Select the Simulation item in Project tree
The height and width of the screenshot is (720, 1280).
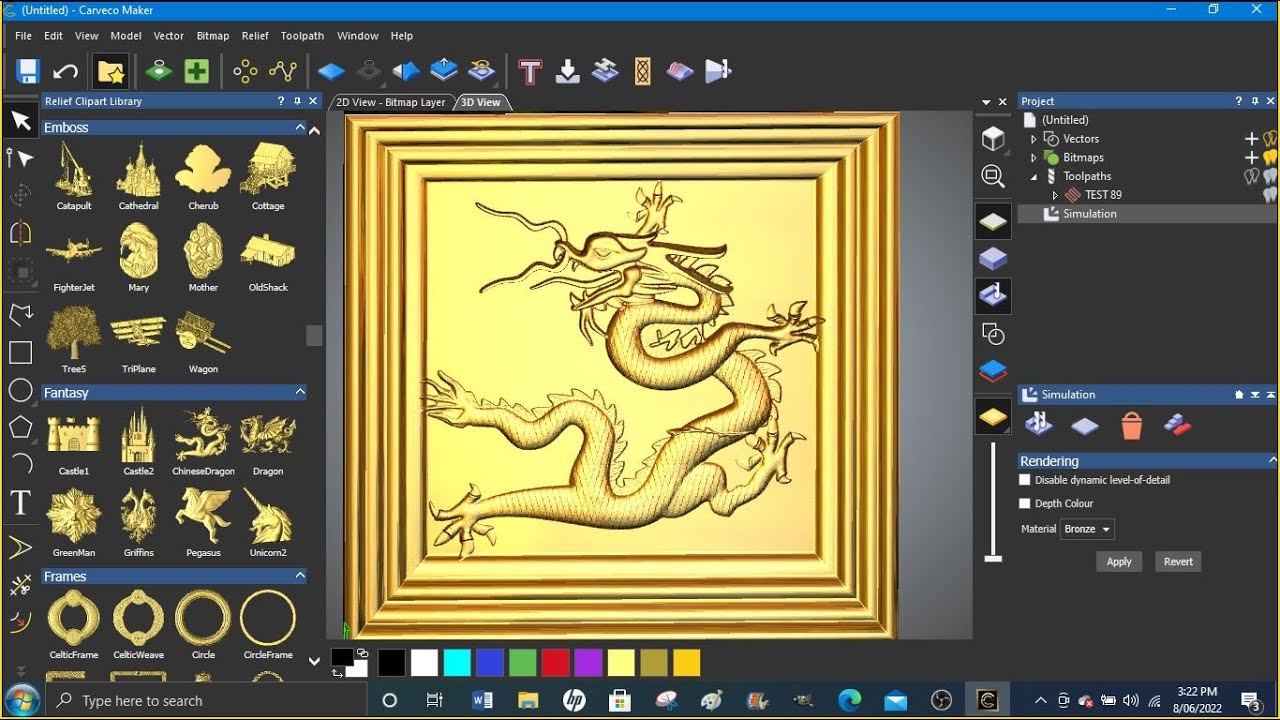click(x=1090, y=214)
